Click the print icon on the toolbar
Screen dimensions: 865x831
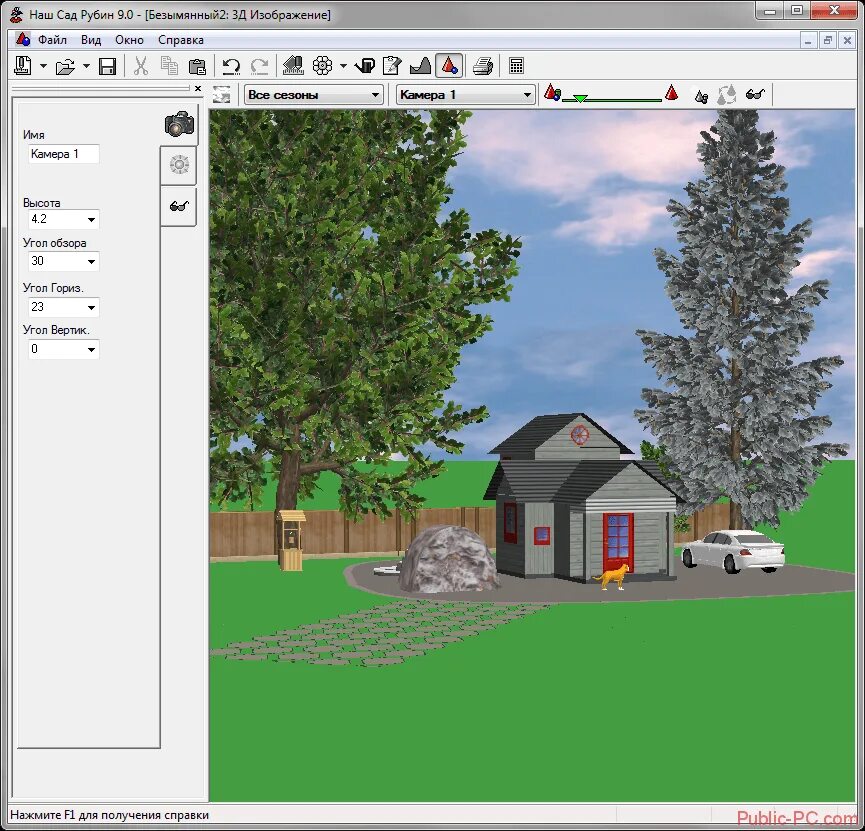coord(481,65)
